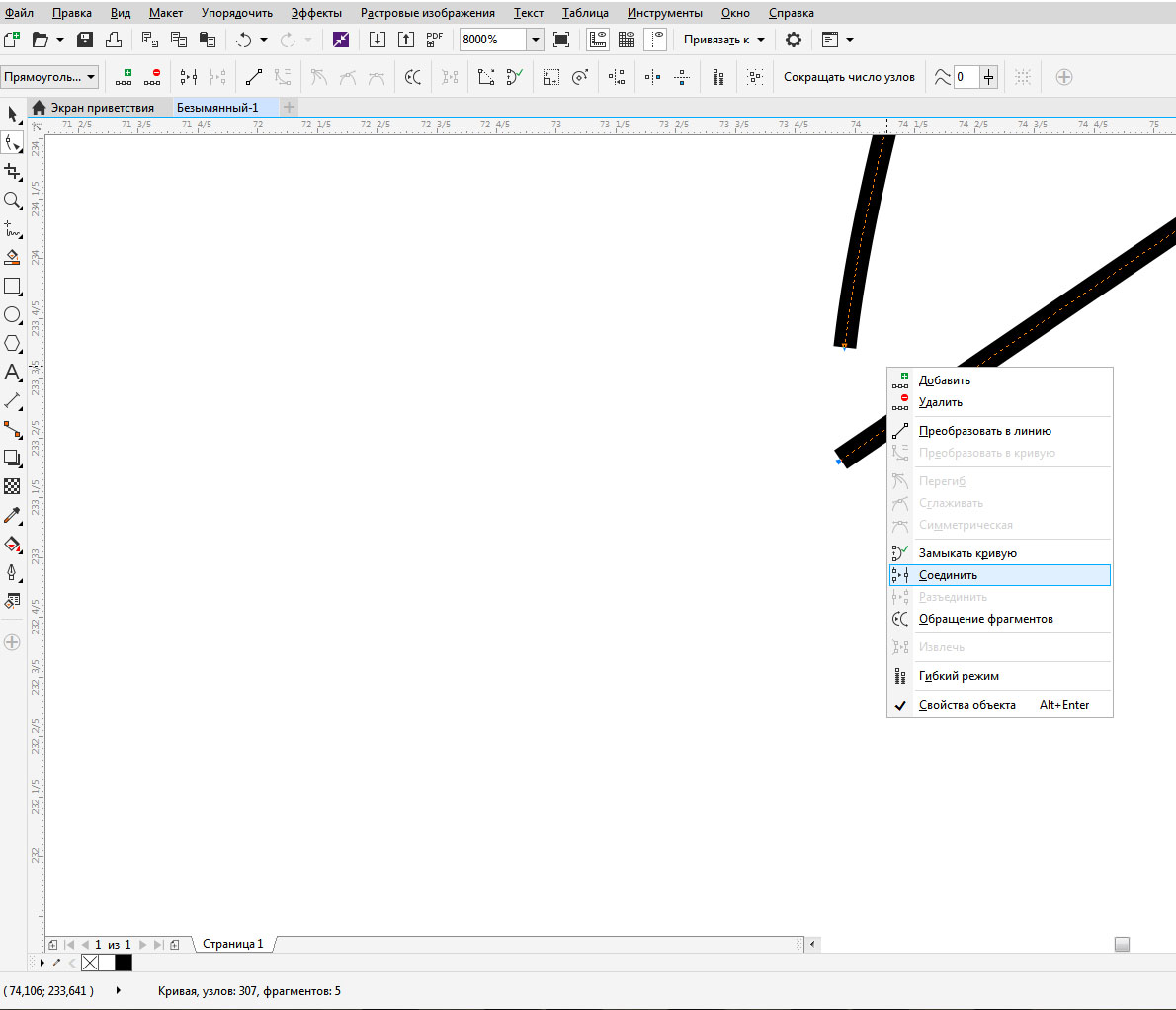
Task: Toggle the show grid button
Action: tap(627, 40)
